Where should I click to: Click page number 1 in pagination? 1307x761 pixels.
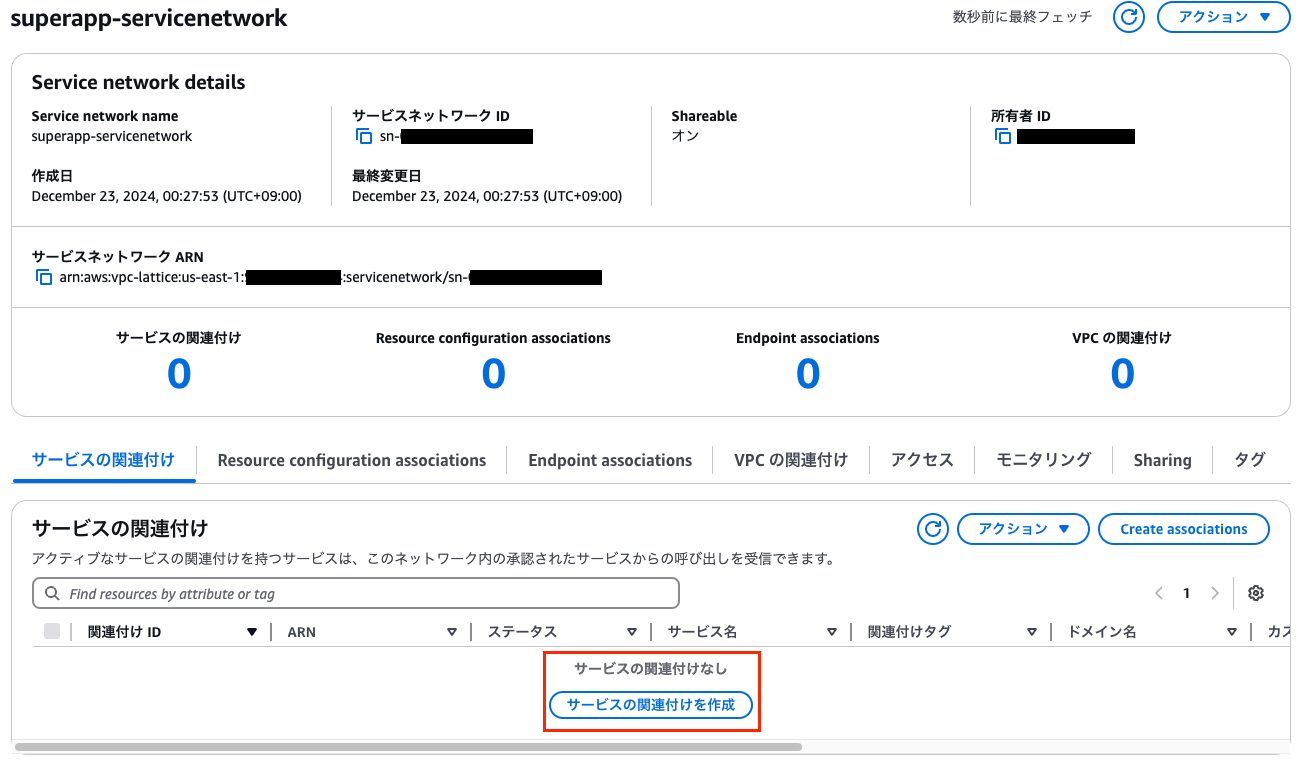coord(1187,593)
